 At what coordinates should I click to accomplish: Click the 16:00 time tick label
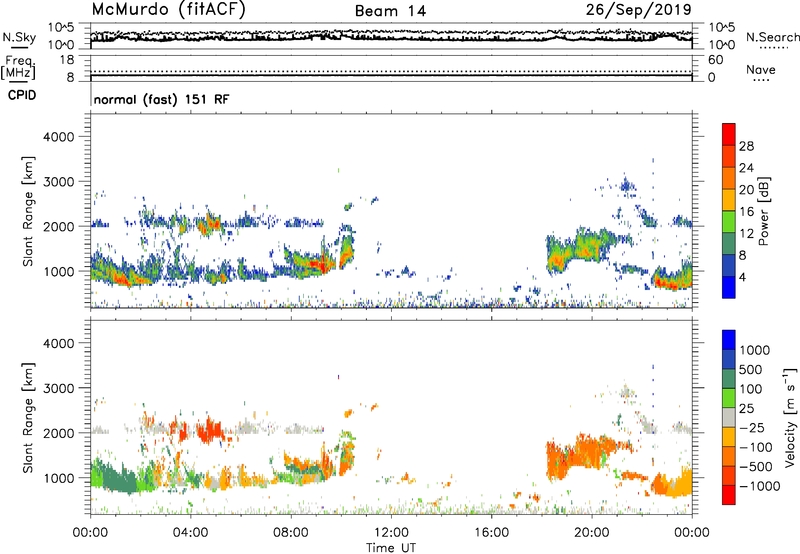pyautogui.click(x=491, y=533)
